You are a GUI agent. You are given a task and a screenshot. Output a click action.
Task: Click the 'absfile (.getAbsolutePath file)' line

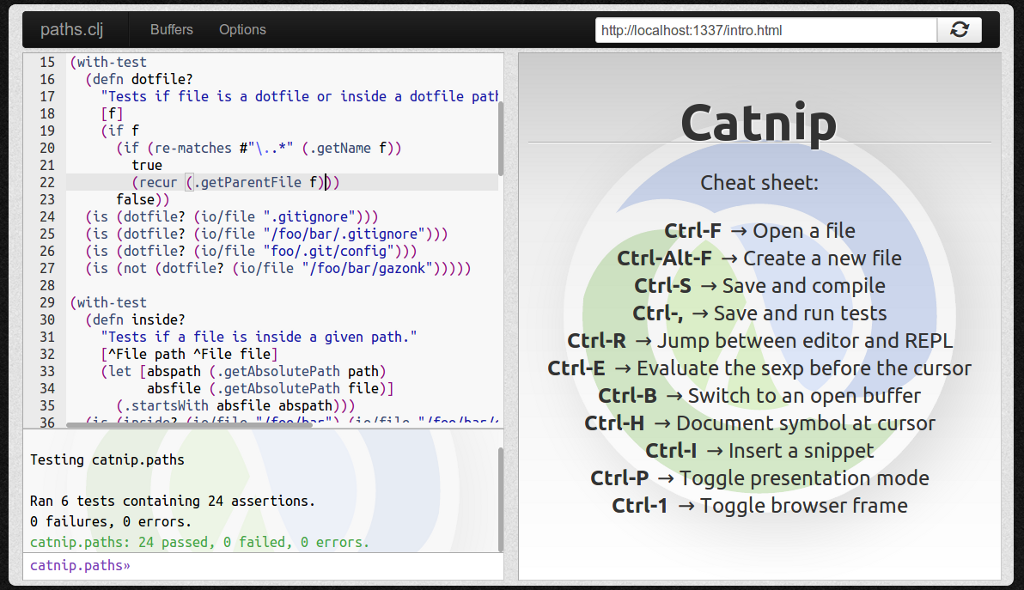[x=270, y=388]
